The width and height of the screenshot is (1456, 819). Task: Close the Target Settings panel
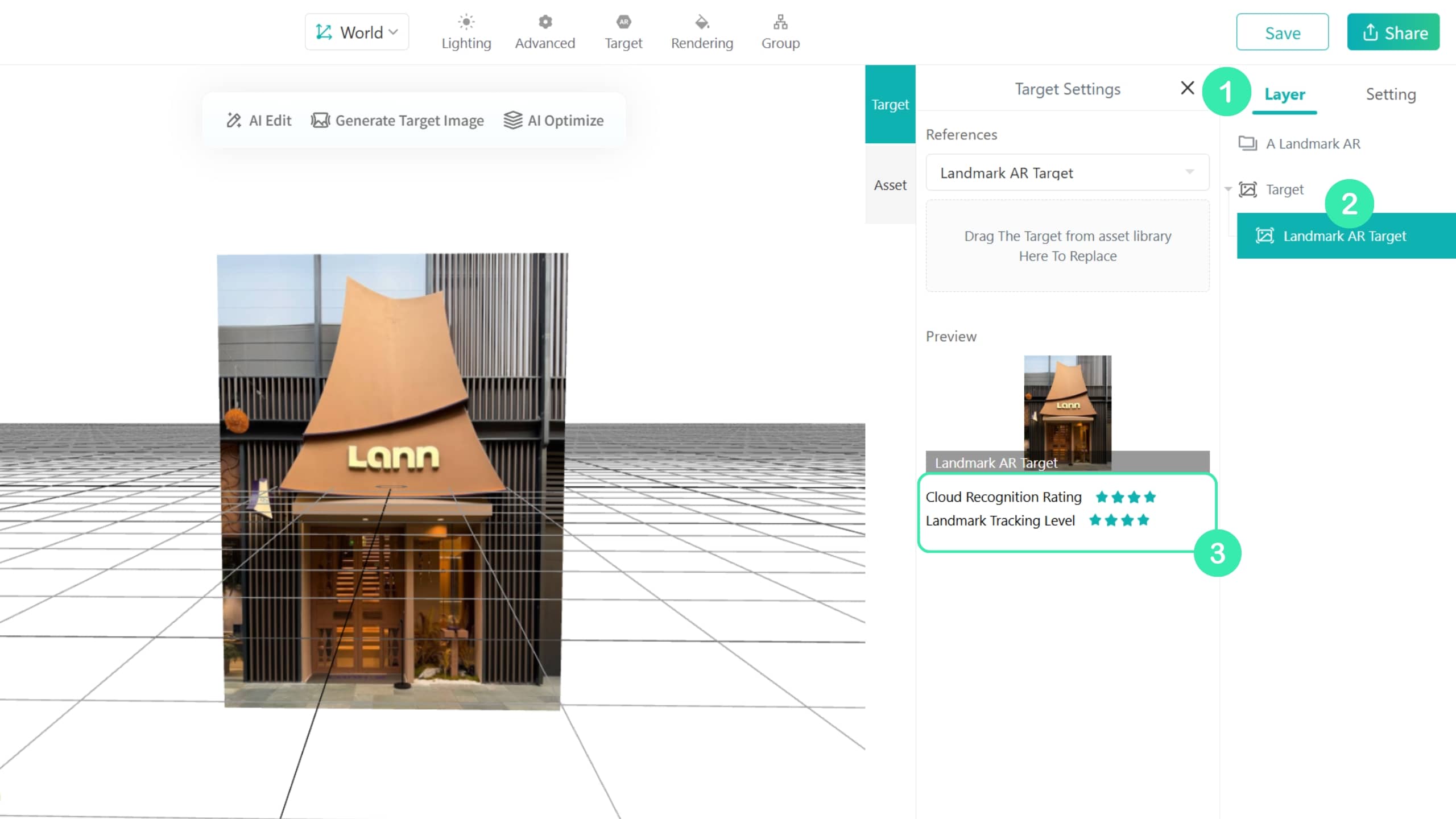click(1187, 88)
